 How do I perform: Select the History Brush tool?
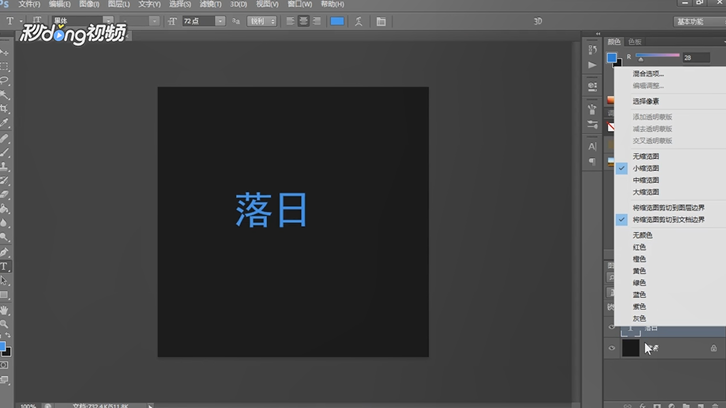point(5,180)
